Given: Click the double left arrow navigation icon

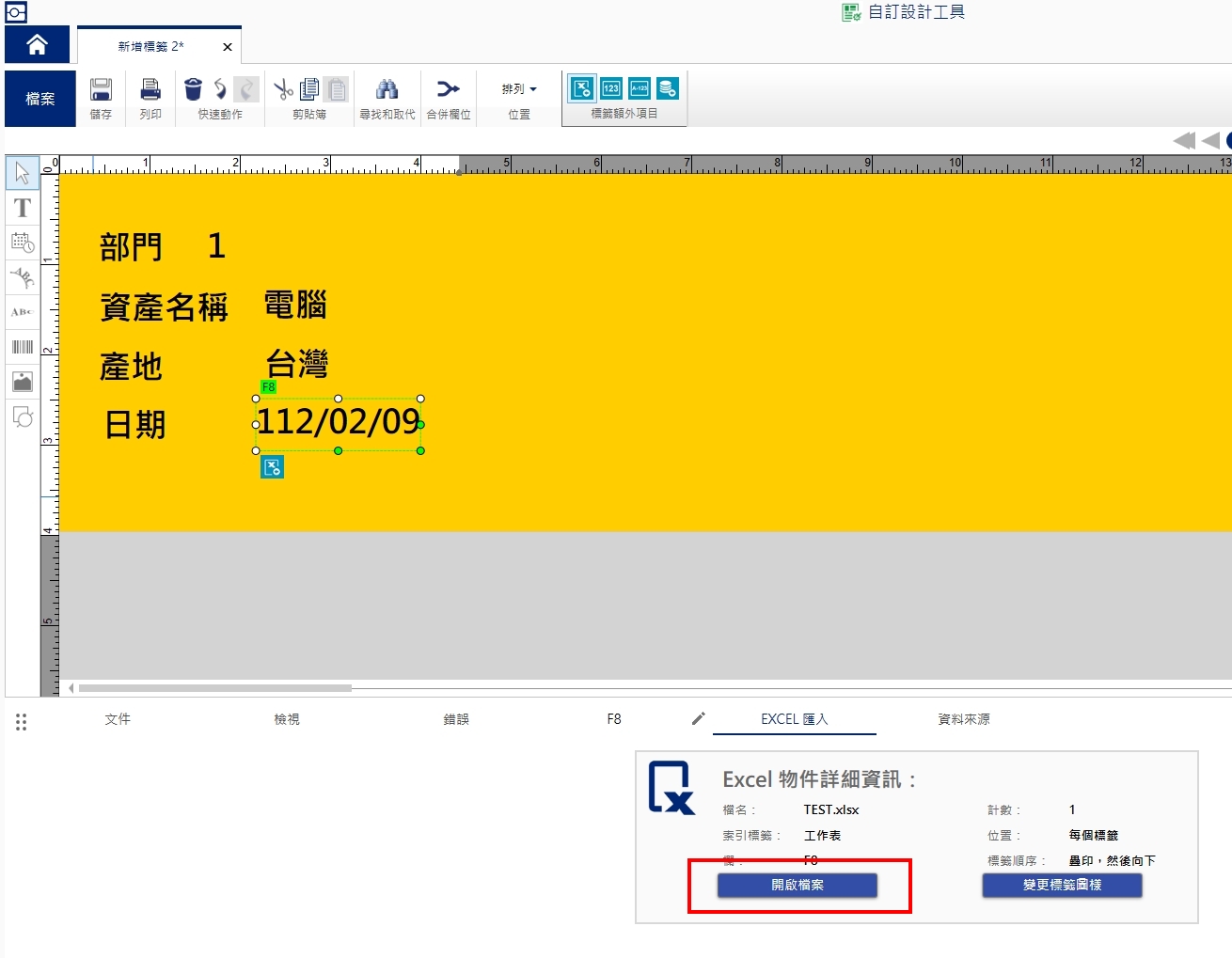Looking at the screenshot, I should point(1184,141).
